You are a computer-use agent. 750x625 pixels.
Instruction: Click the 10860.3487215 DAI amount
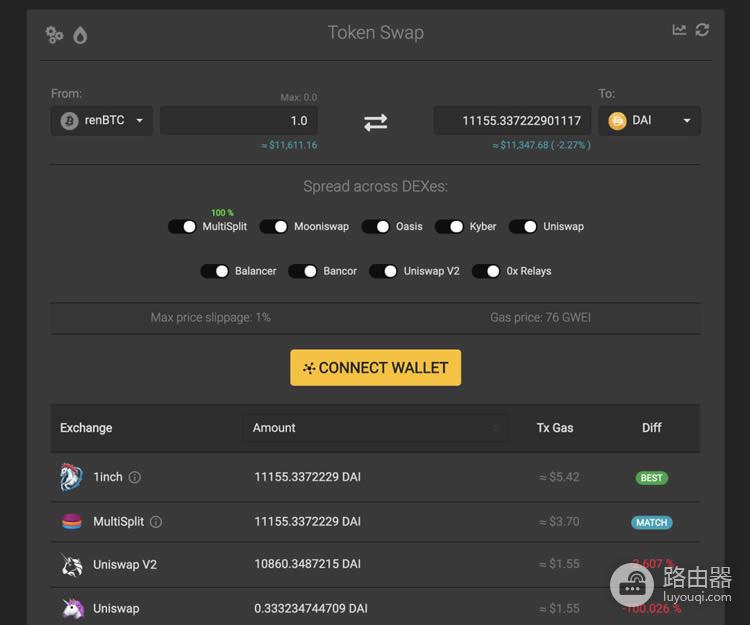[x=308, y=564]
